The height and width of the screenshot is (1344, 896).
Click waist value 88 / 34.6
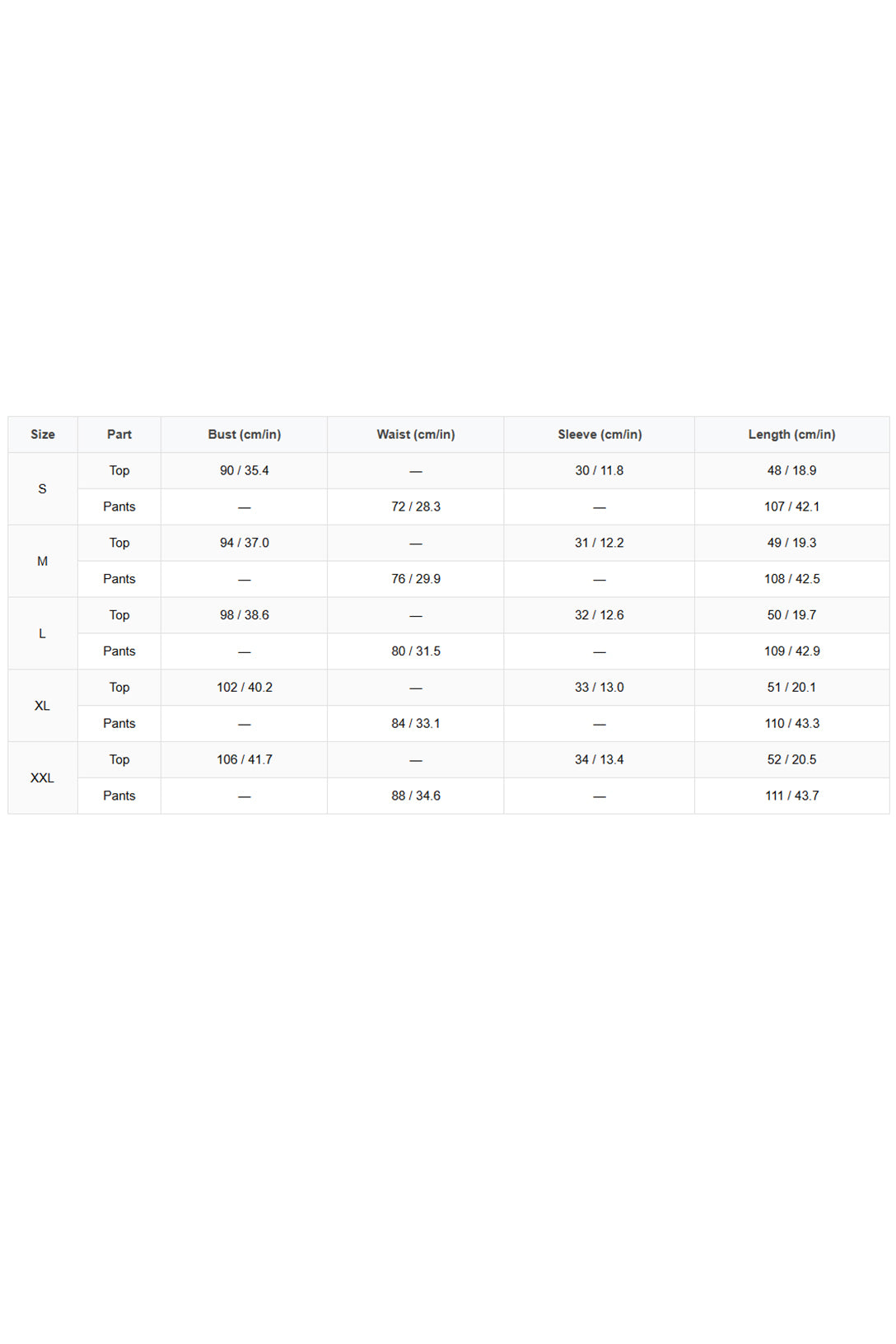pyautogui.click(x=416, y=796)
